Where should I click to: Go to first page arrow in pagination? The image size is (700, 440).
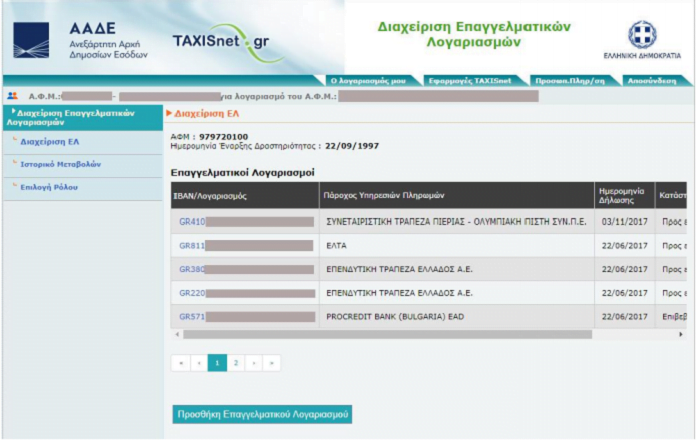181,363
